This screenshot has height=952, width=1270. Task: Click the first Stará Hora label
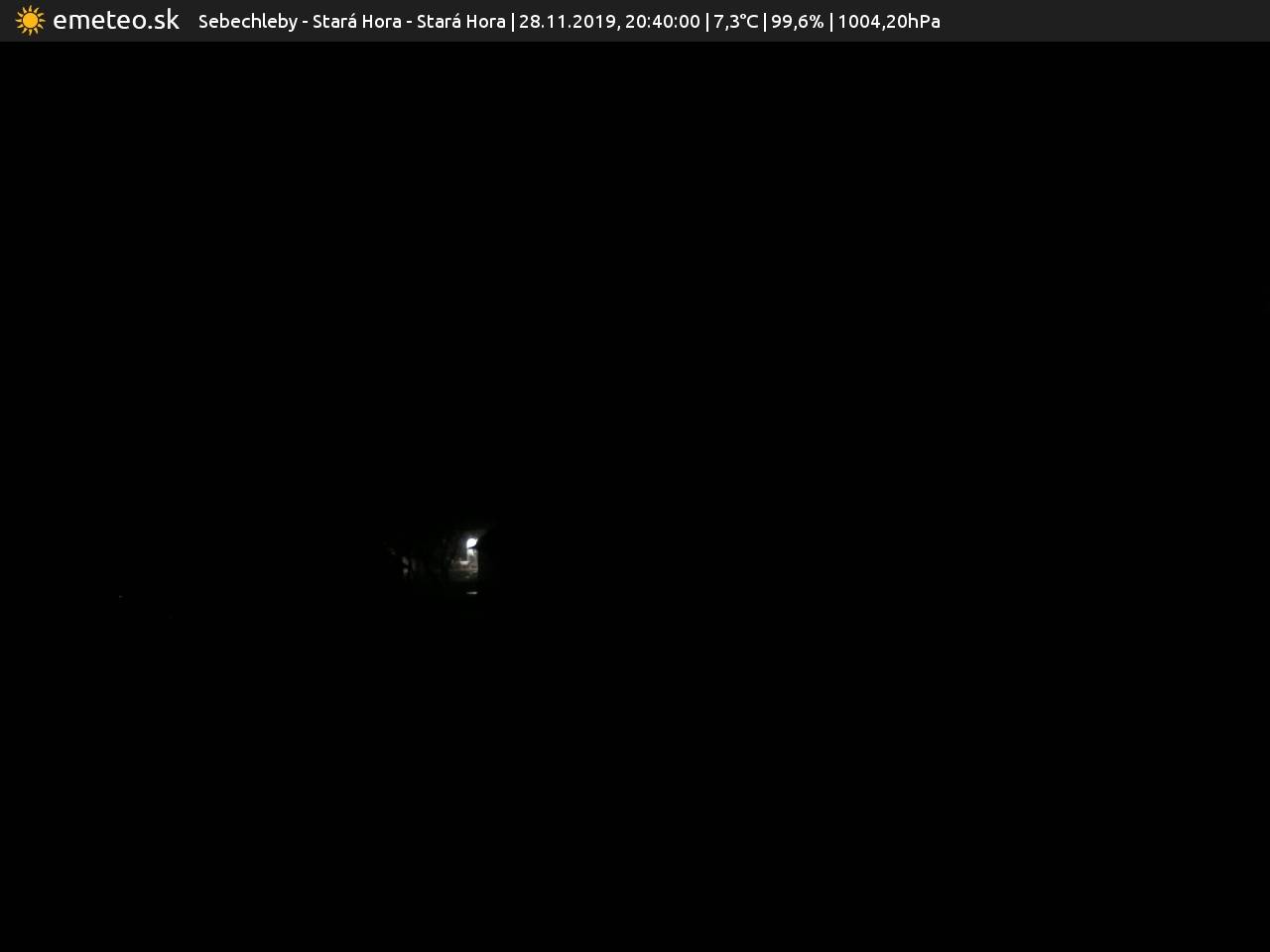[356, 22]
